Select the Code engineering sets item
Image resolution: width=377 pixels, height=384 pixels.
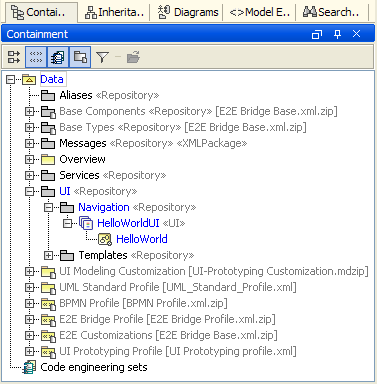point(94,367)
